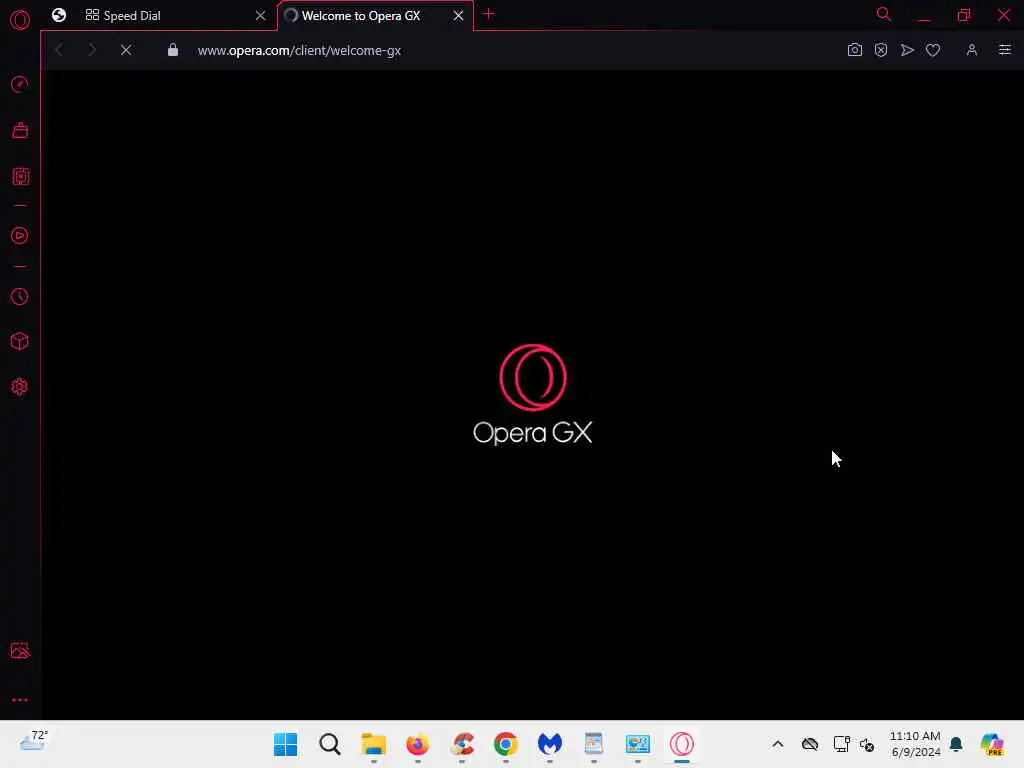Close the Welcome to Opera GX tab
This screenshot has height=768, width=1024.
pyautogui.click(x=458, y=16)
